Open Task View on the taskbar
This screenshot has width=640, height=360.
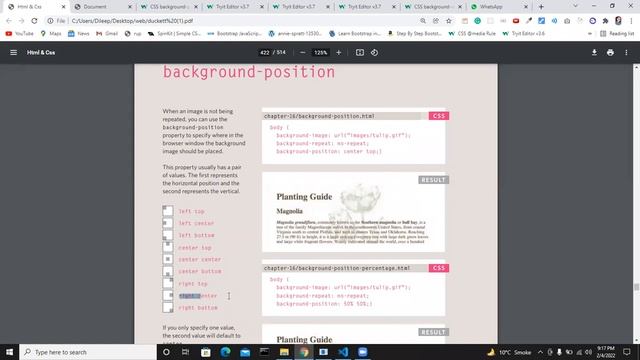[185, 352]
